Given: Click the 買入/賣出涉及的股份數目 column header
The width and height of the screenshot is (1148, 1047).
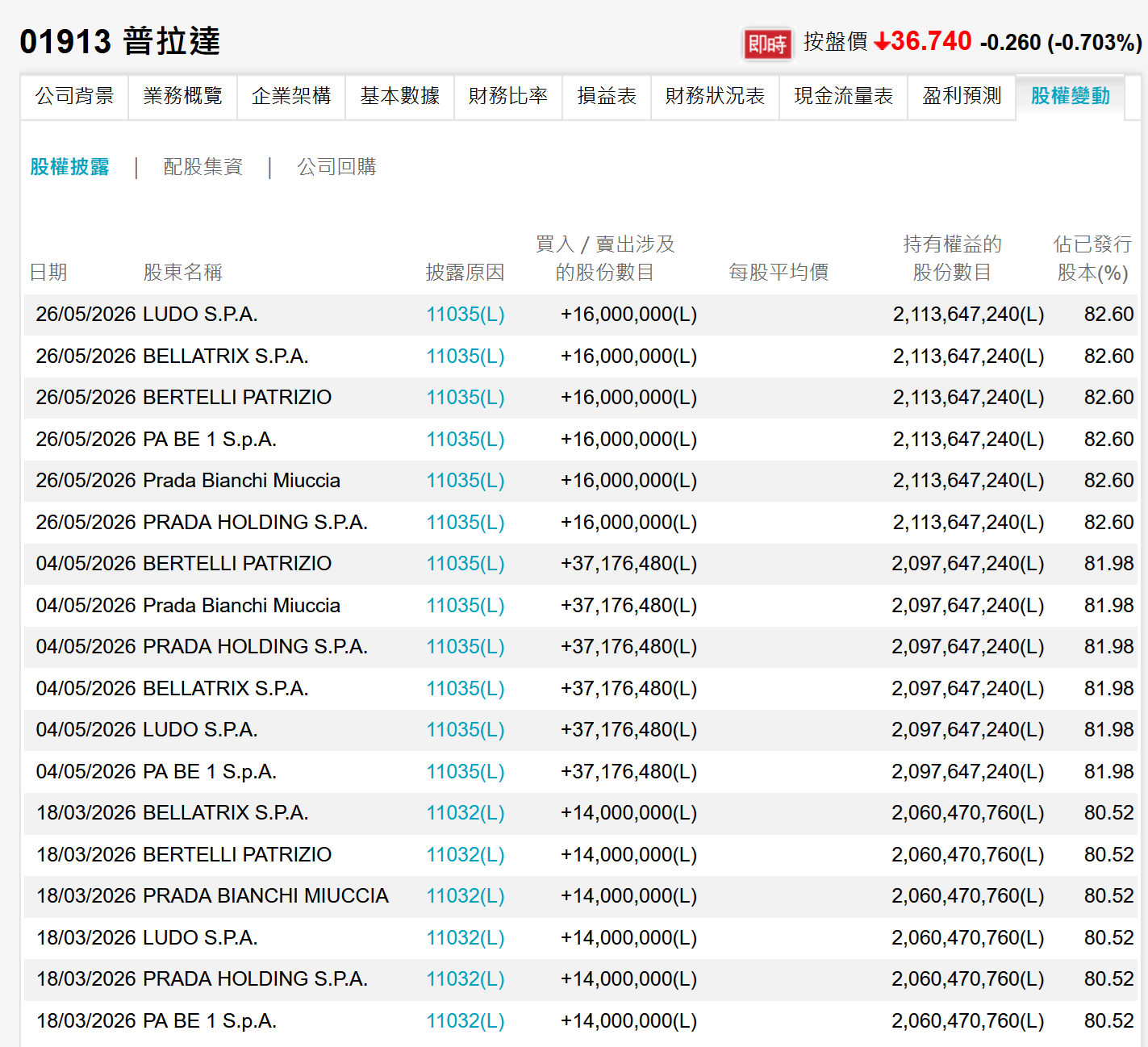Looking at the screenshot, I should 605,258.
